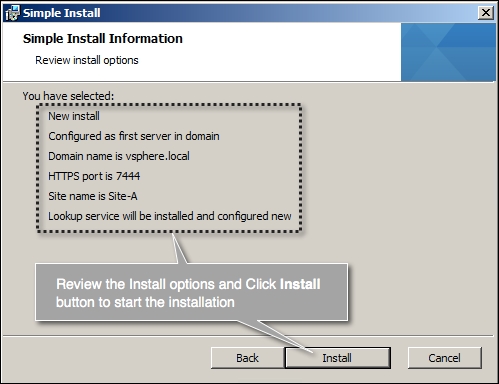Close the Simple Install dialog window
This screenshot has height=384, width=499.
pos(486,13)
